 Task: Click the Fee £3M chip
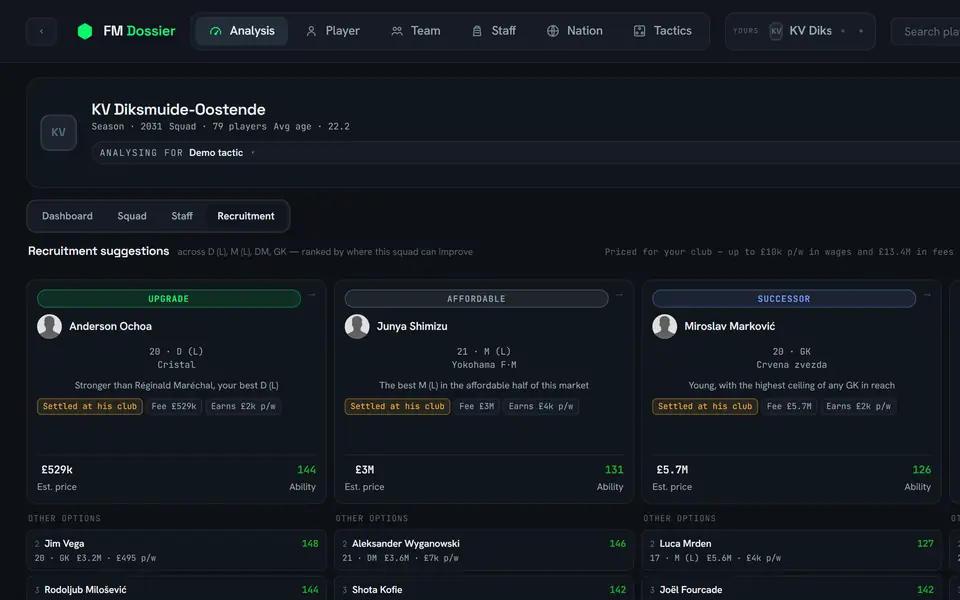tap(476, 407)
